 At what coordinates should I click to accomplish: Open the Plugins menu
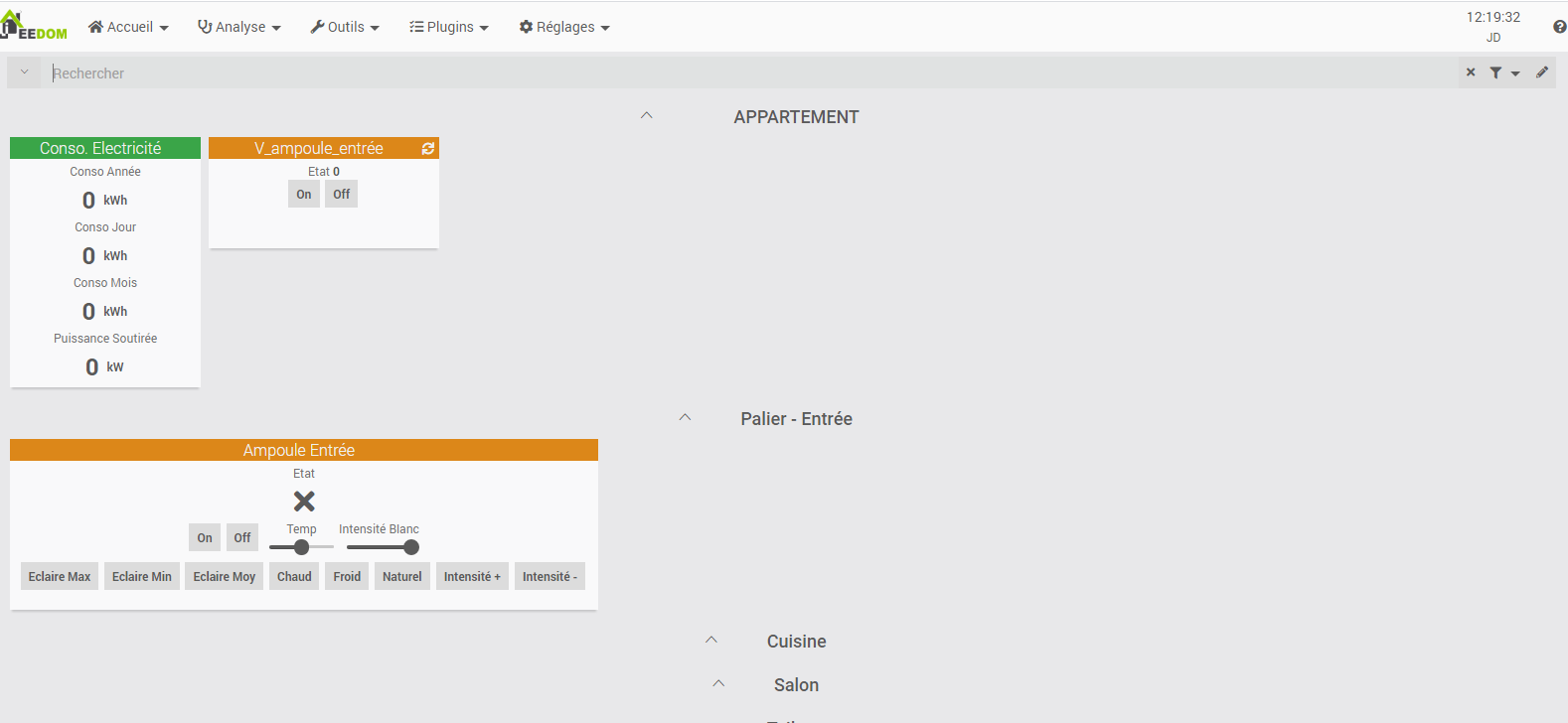449,27
